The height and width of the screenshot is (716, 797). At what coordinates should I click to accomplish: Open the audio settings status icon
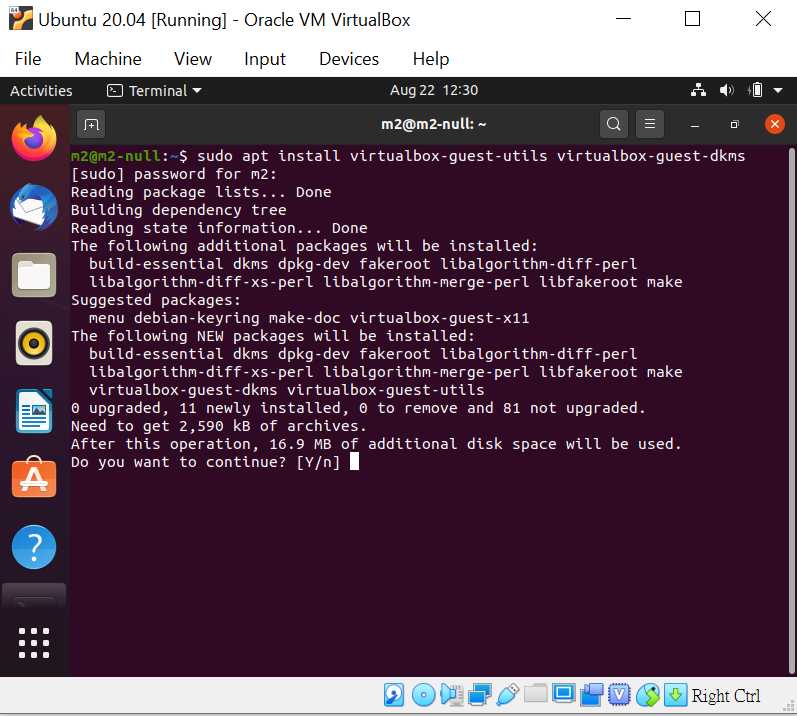click(451, 695)
